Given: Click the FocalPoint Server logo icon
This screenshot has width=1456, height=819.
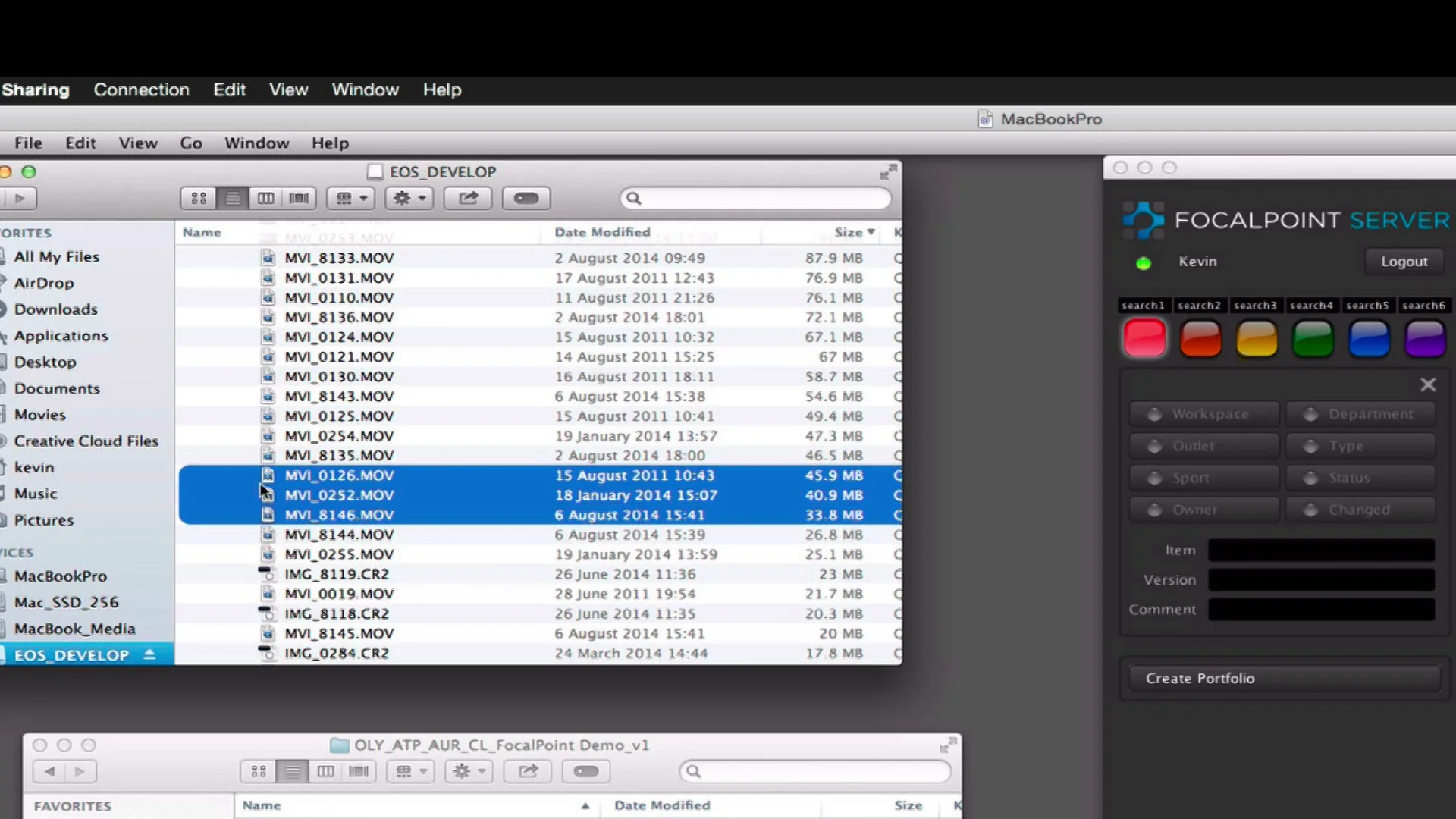Looking at the screenshot, I should click(1144, 219).
